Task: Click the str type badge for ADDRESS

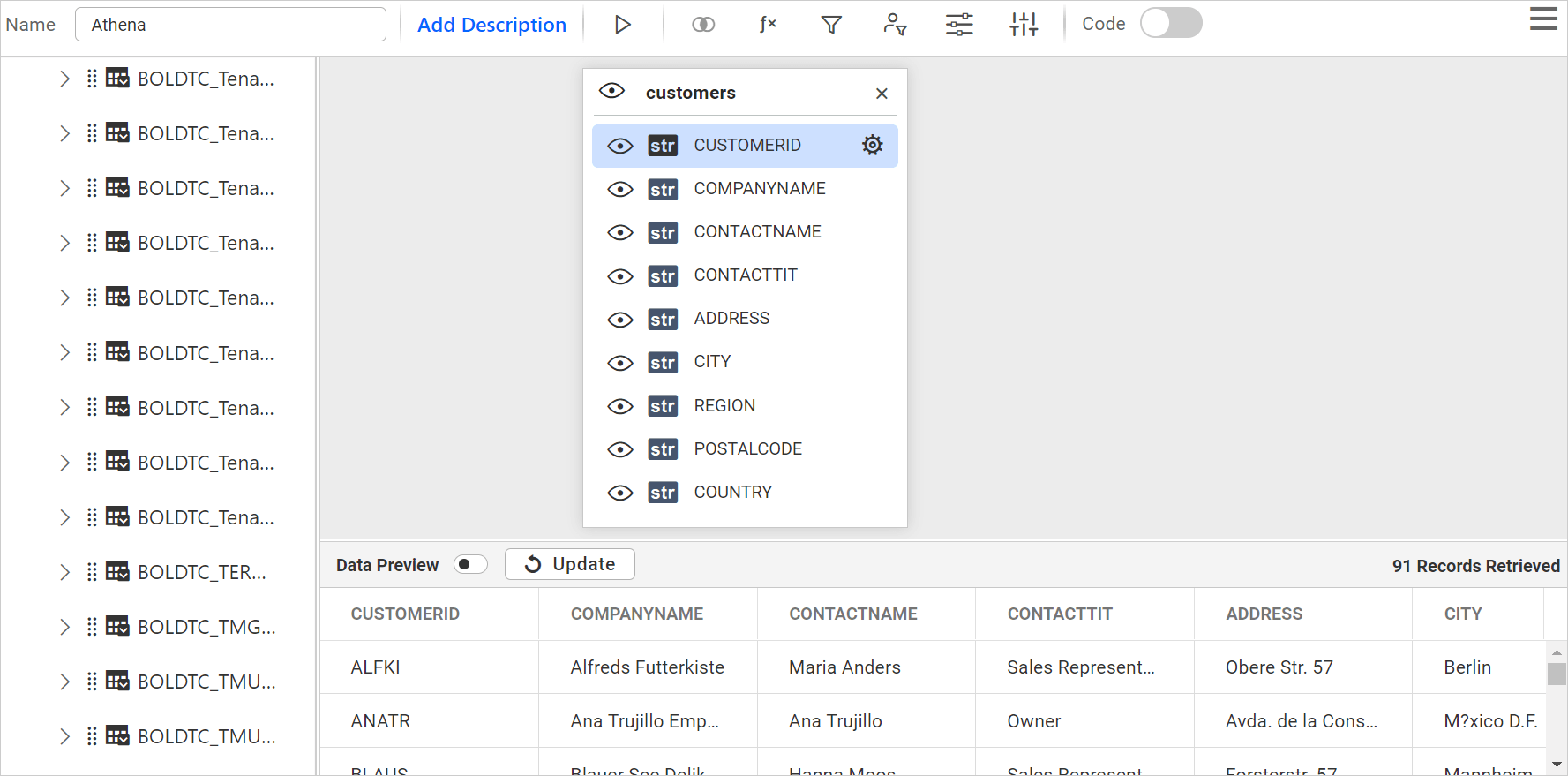Action: (663, 319)
